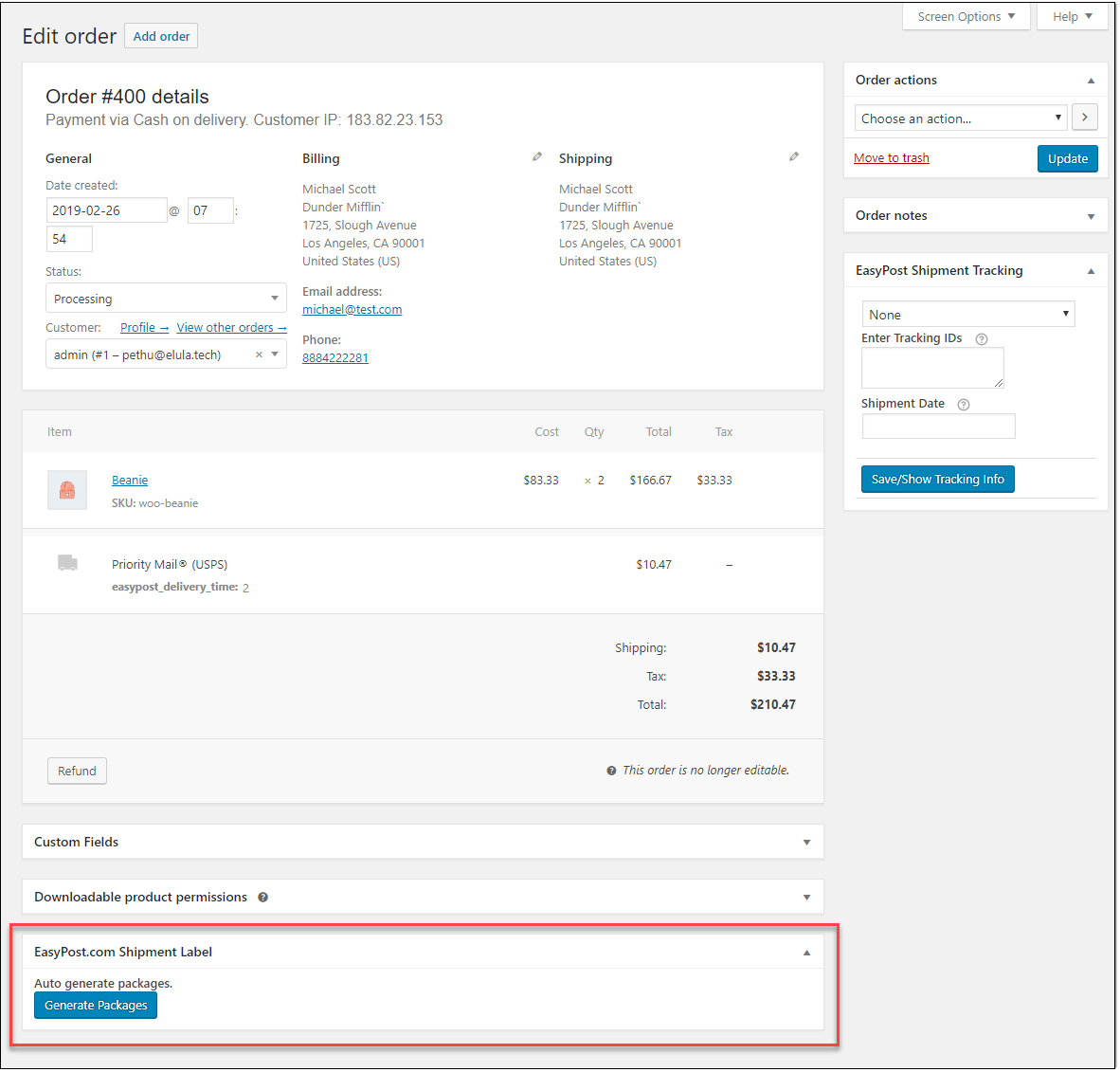1120x1072 pixels.
Task: Click easypost_delivery_time meta text
Action: (181, 588)
